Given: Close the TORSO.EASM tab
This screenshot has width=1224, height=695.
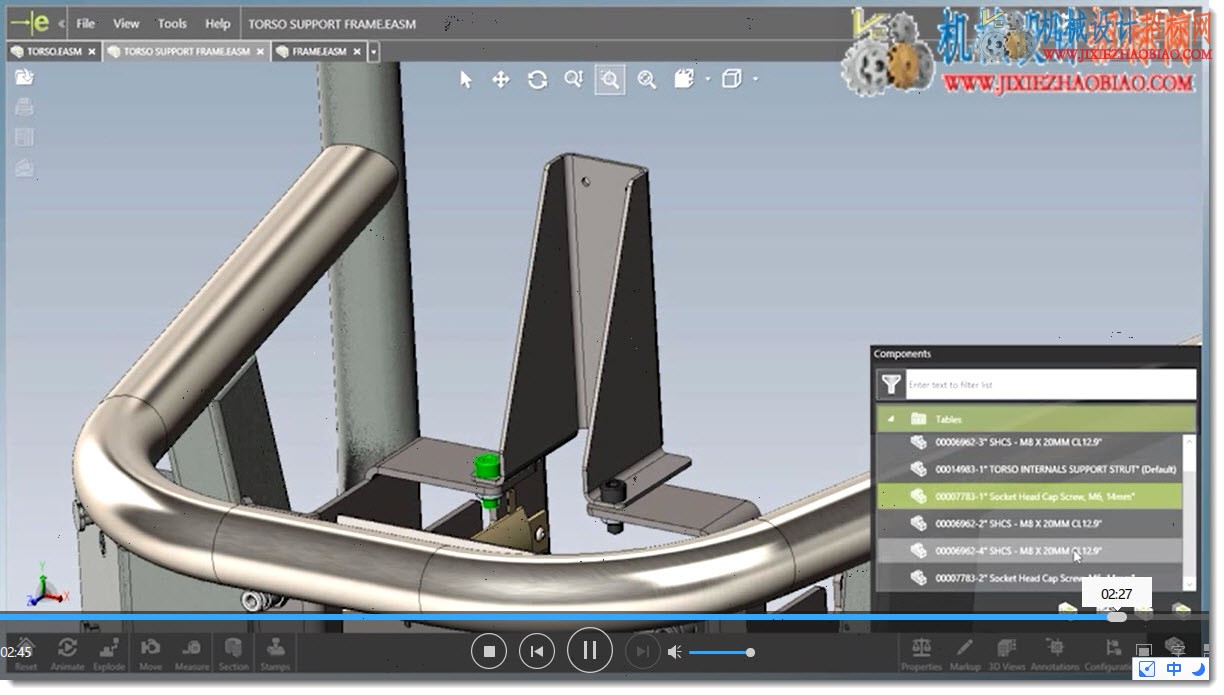Looking at the screenshot, I should point(92,51).
